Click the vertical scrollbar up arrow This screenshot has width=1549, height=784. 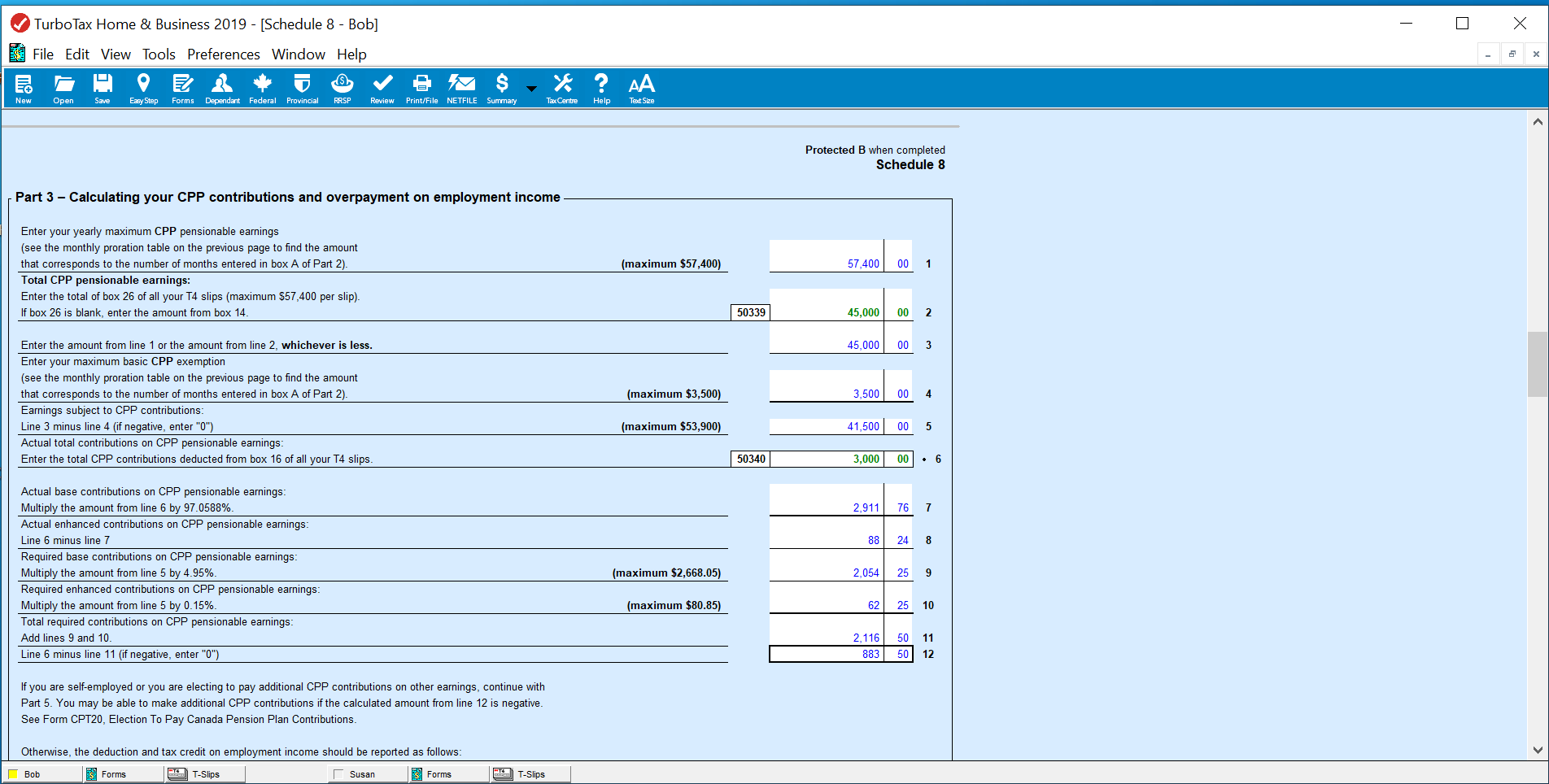pos(1537,122)
